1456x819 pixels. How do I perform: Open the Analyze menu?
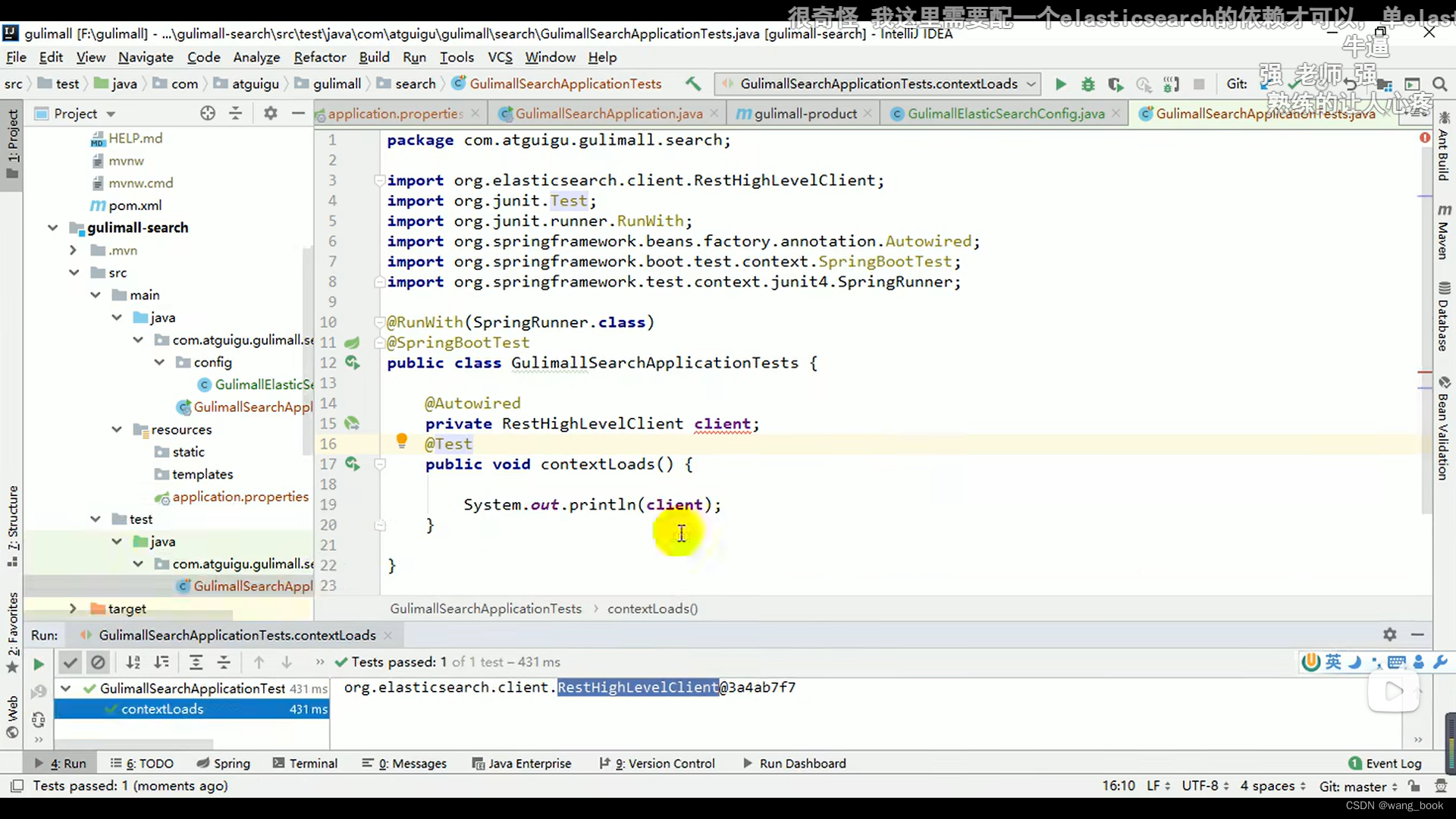point(256,57)
